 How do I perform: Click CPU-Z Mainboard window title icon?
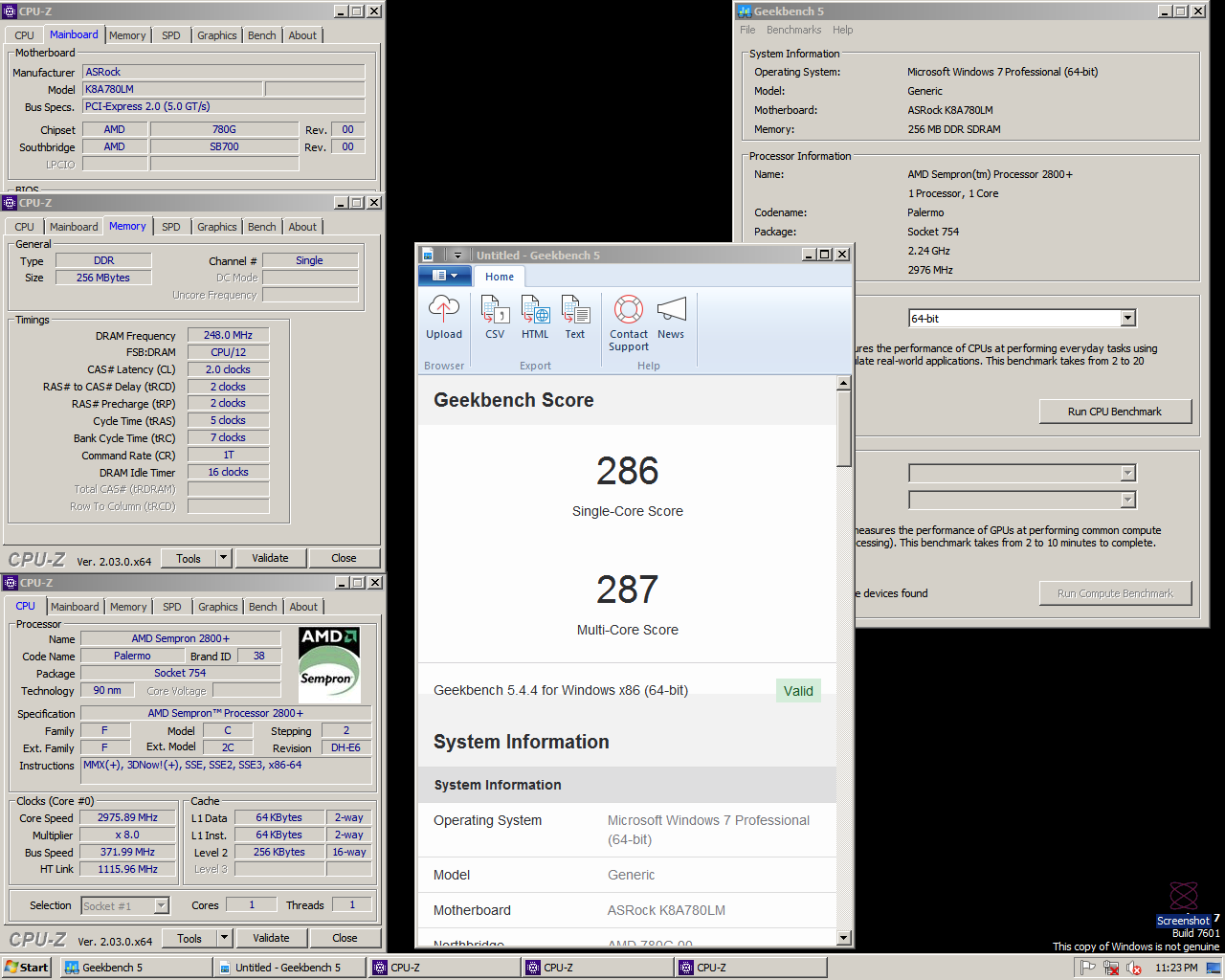pos(10,11)
